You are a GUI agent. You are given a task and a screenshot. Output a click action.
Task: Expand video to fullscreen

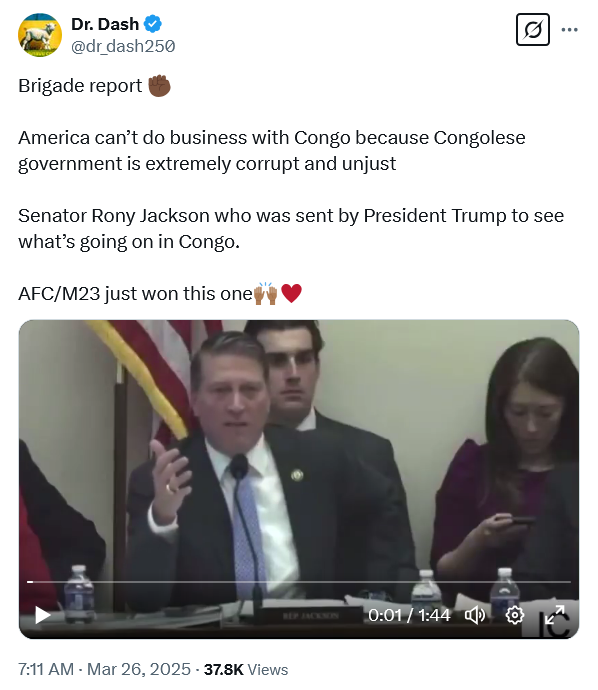(x=554, y=615)
